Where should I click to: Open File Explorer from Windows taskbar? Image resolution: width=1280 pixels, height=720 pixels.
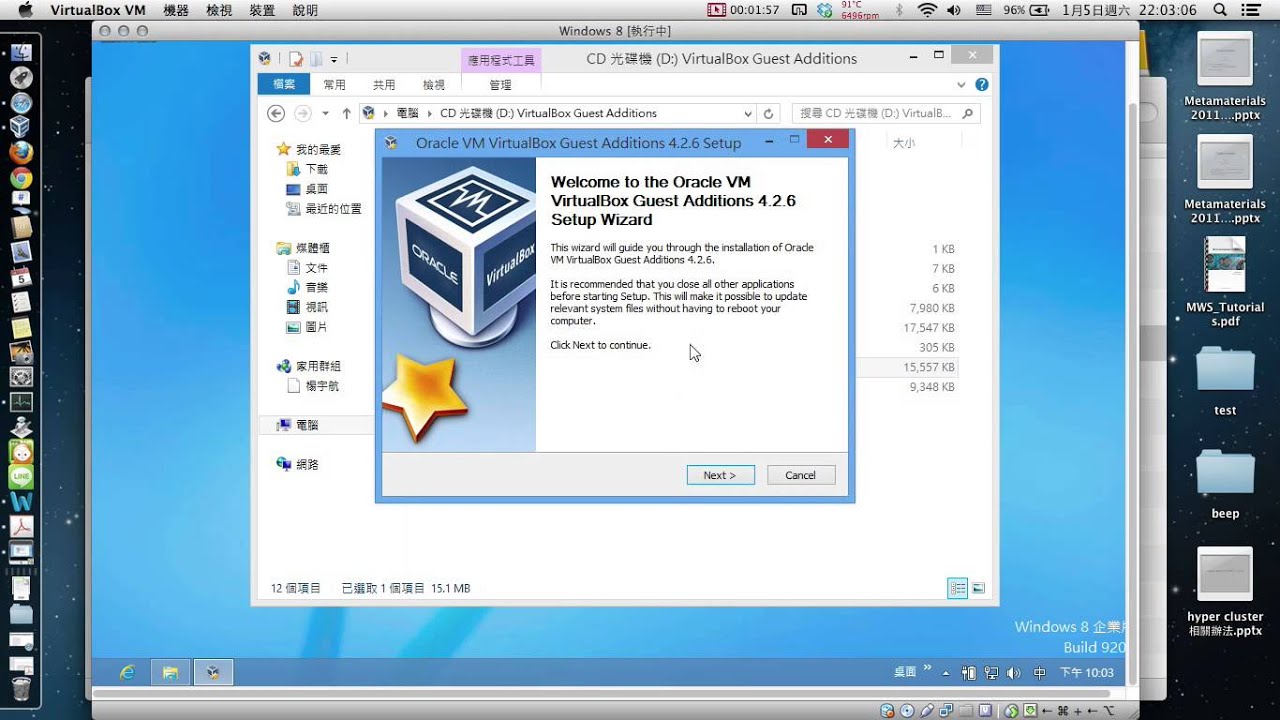coord(170,672)
